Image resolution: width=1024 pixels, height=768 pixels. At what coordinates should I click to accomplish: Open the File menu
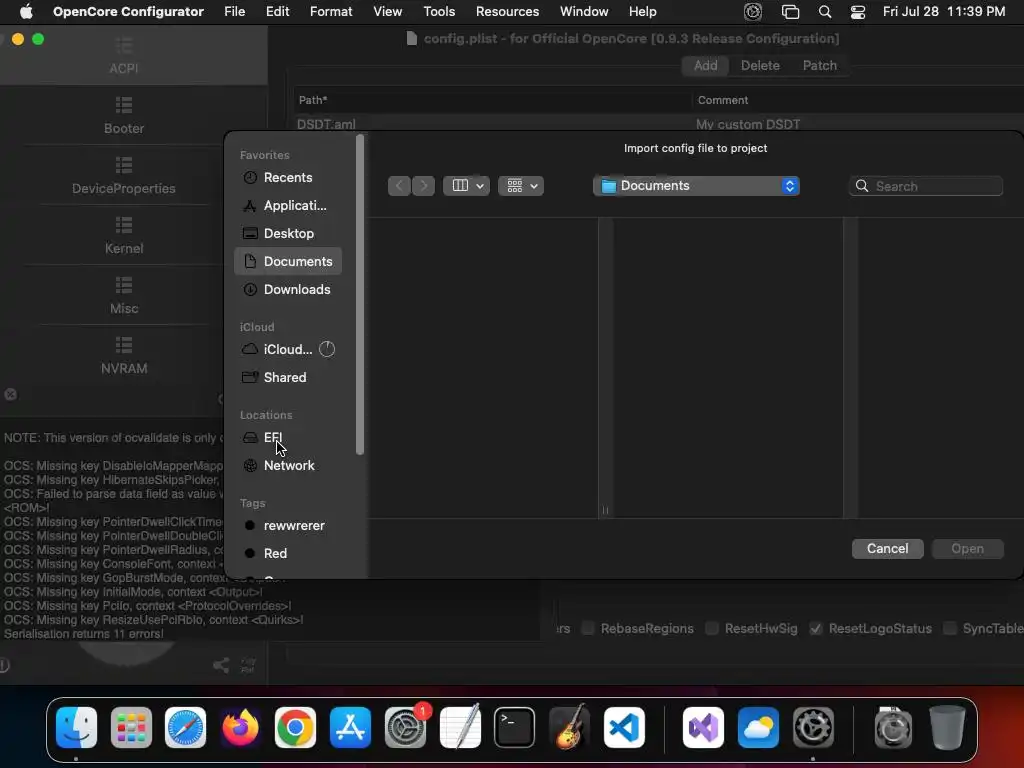point(234,12)
